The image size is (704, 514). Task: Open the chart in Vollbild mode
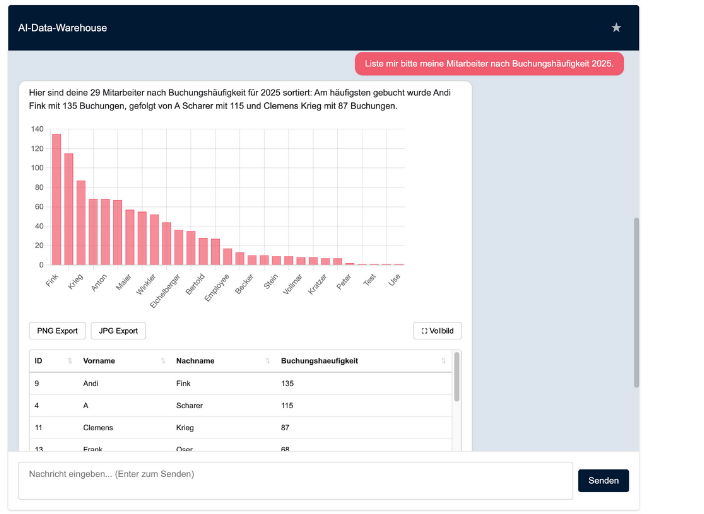[x=437, y=331]
